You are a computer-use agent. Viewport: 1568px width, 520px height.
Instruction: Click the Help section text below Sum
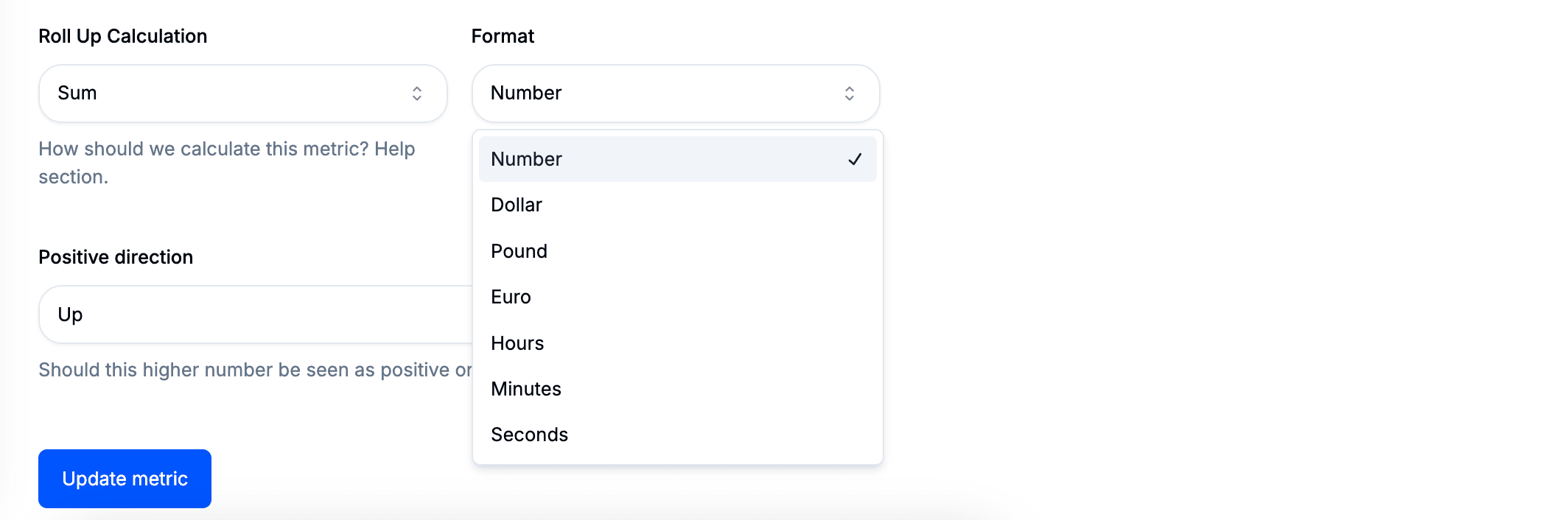(74, 177)
